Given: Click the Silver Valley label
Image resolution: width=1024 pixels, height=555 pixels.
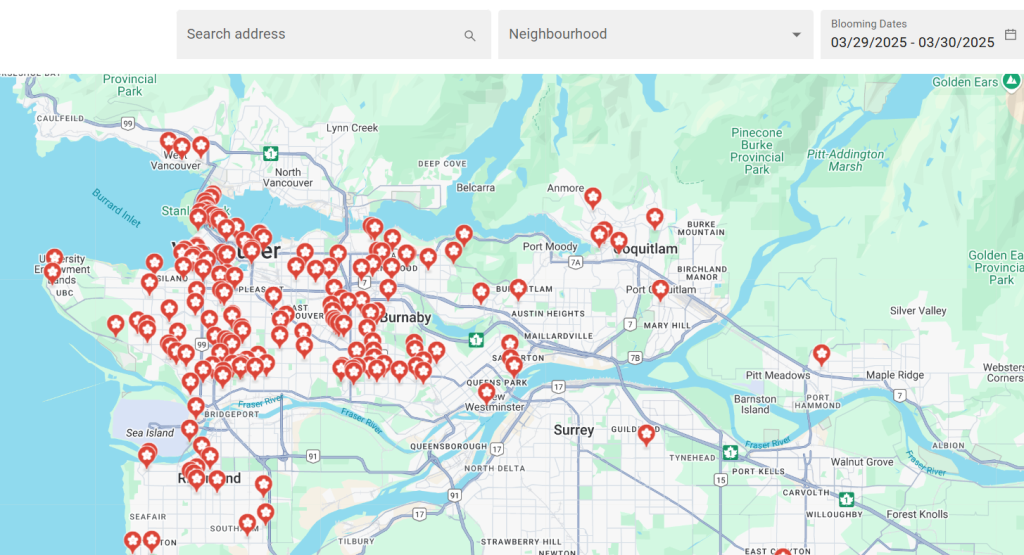Looking at the screenshot, I should click(x=918, y=311).
